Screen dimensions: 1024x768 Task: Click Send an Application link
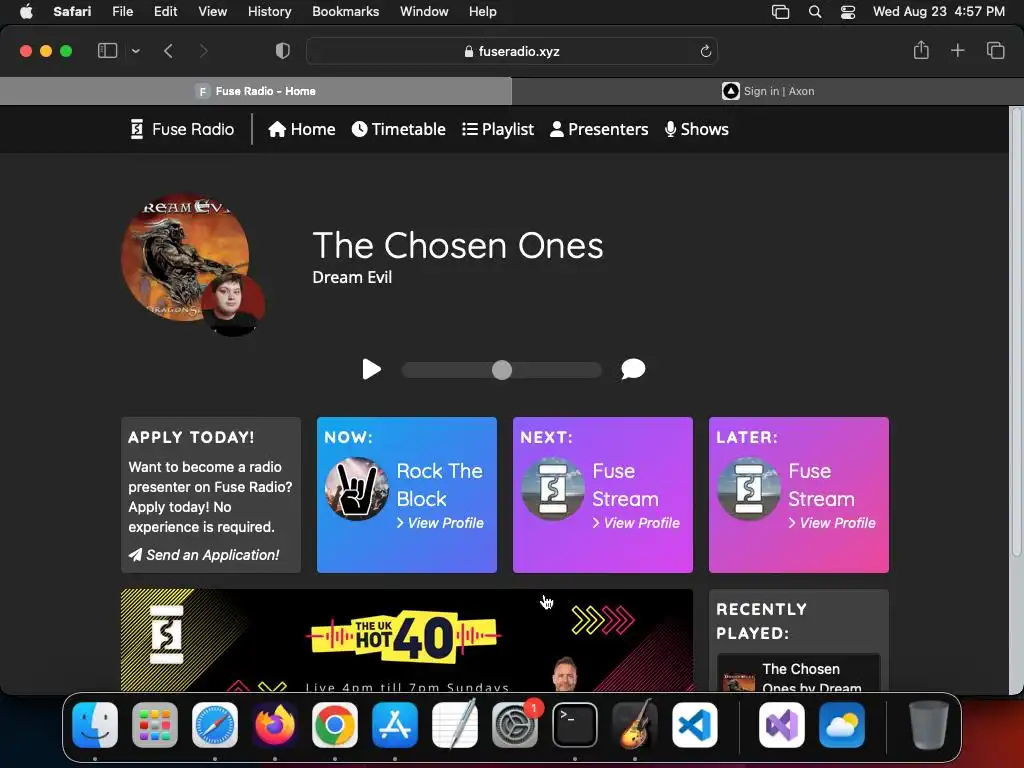pos(204,555)
